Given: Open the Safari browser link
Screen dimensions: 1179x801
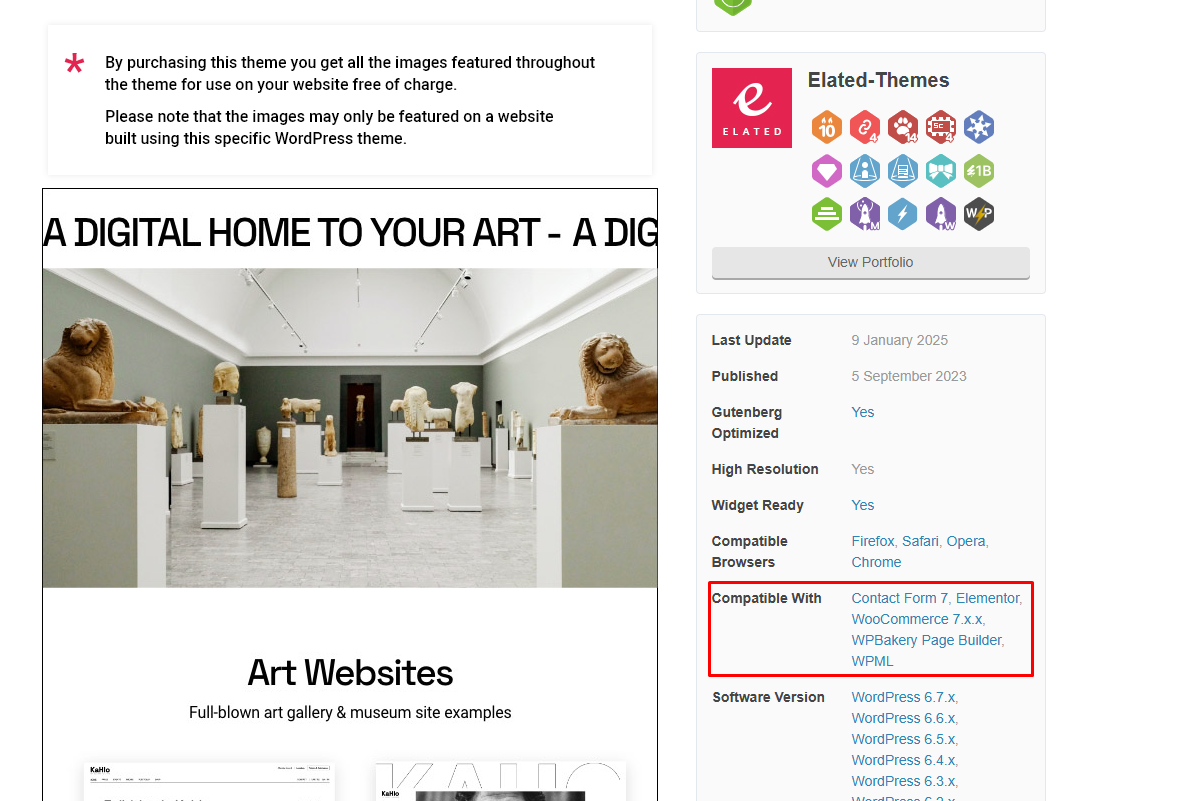Looking at the screenshot, I should click(920, 542).
